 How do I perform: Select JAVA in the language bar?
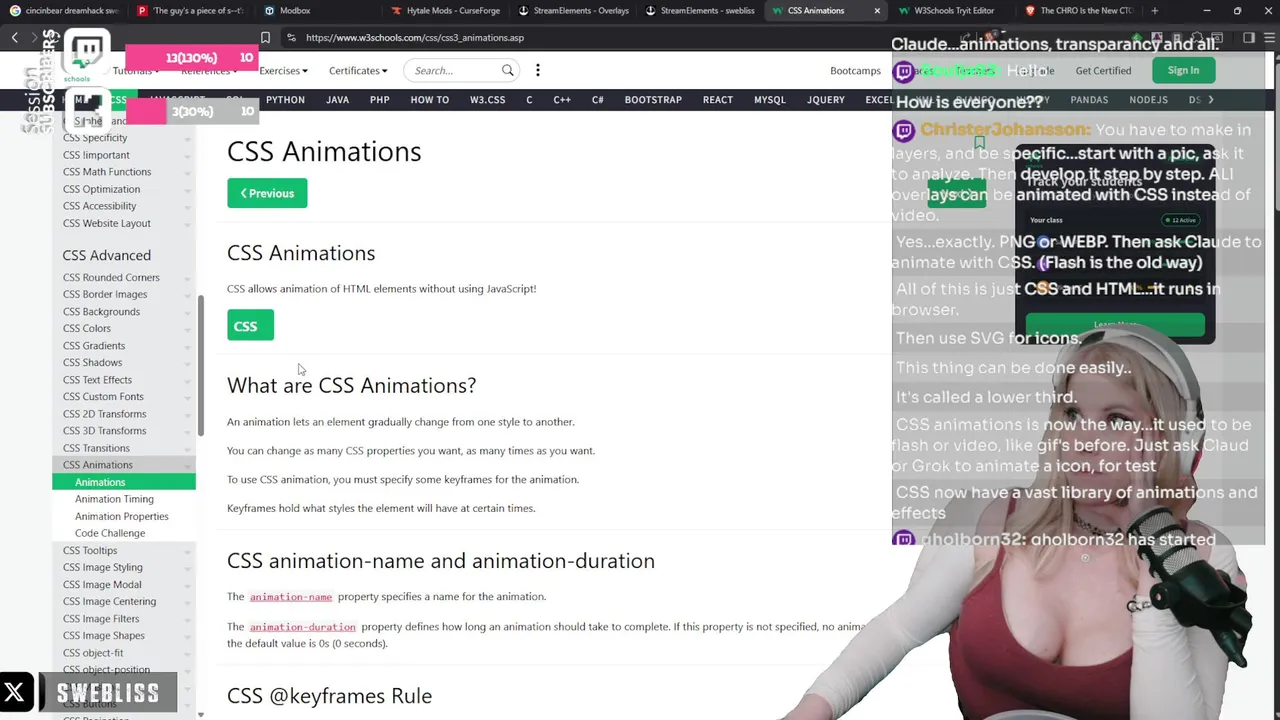point(337,100)
